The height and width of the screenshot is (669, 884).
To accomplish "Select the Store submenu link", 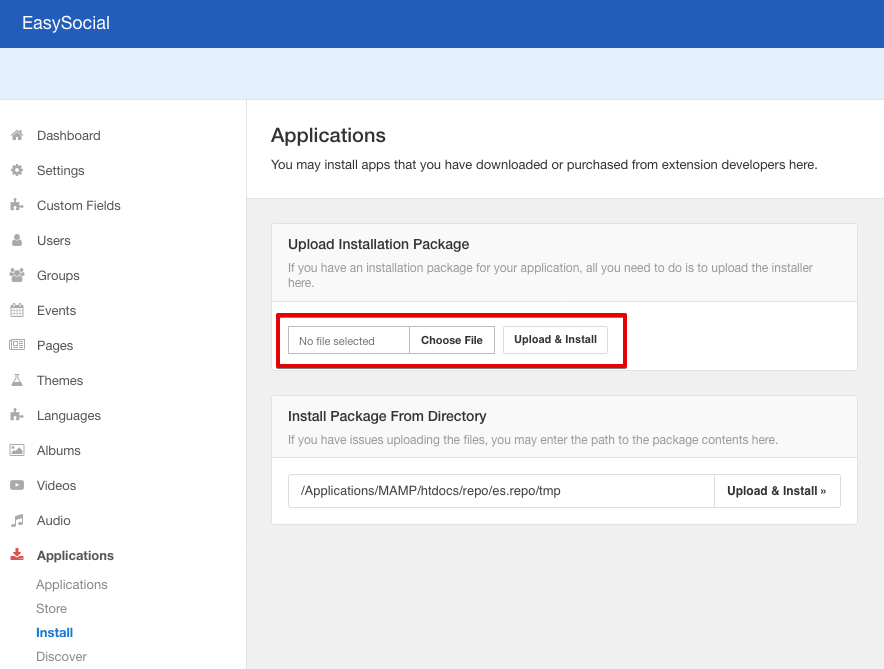I will tap(51, 609).
